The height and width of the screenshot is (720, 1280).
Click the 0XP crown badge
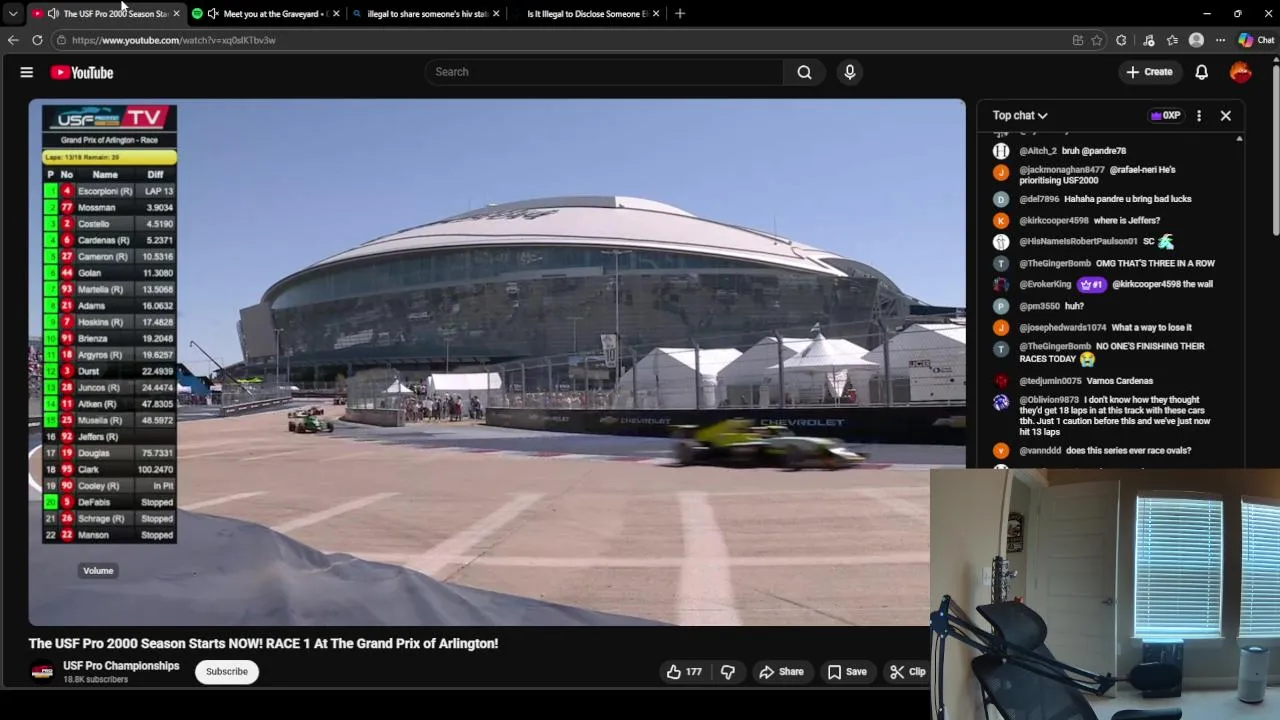point(1166,115)
